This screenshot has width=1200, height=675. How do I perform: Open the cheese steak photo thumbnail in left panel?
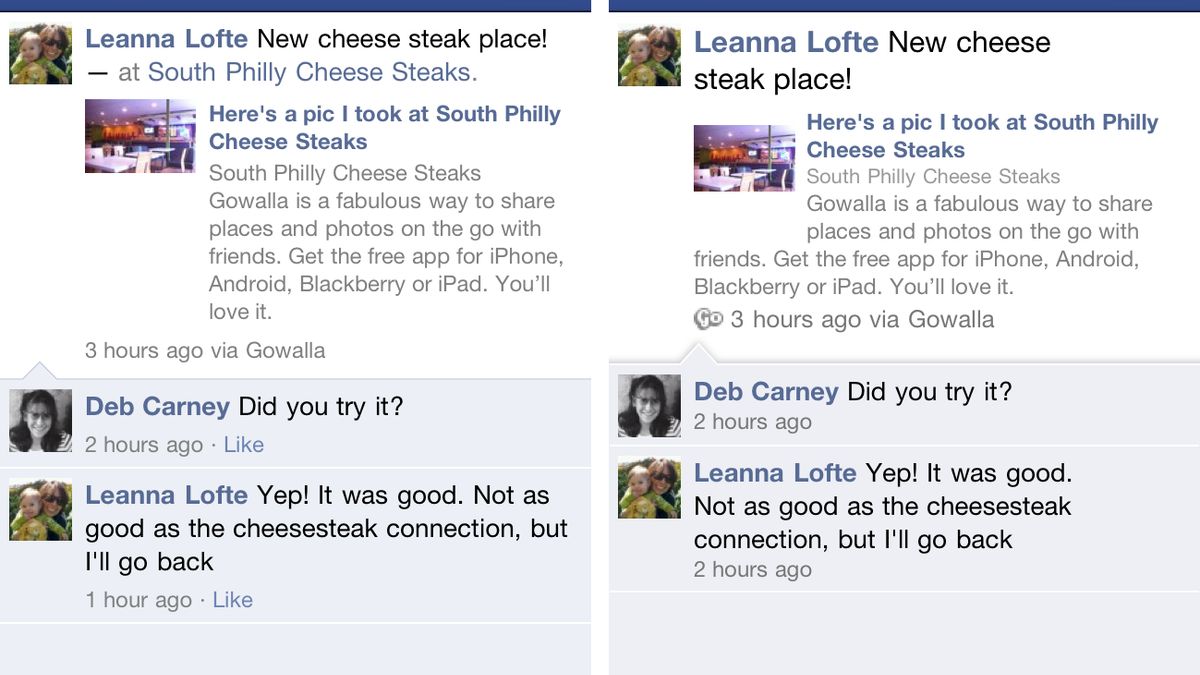coord(140,136)
